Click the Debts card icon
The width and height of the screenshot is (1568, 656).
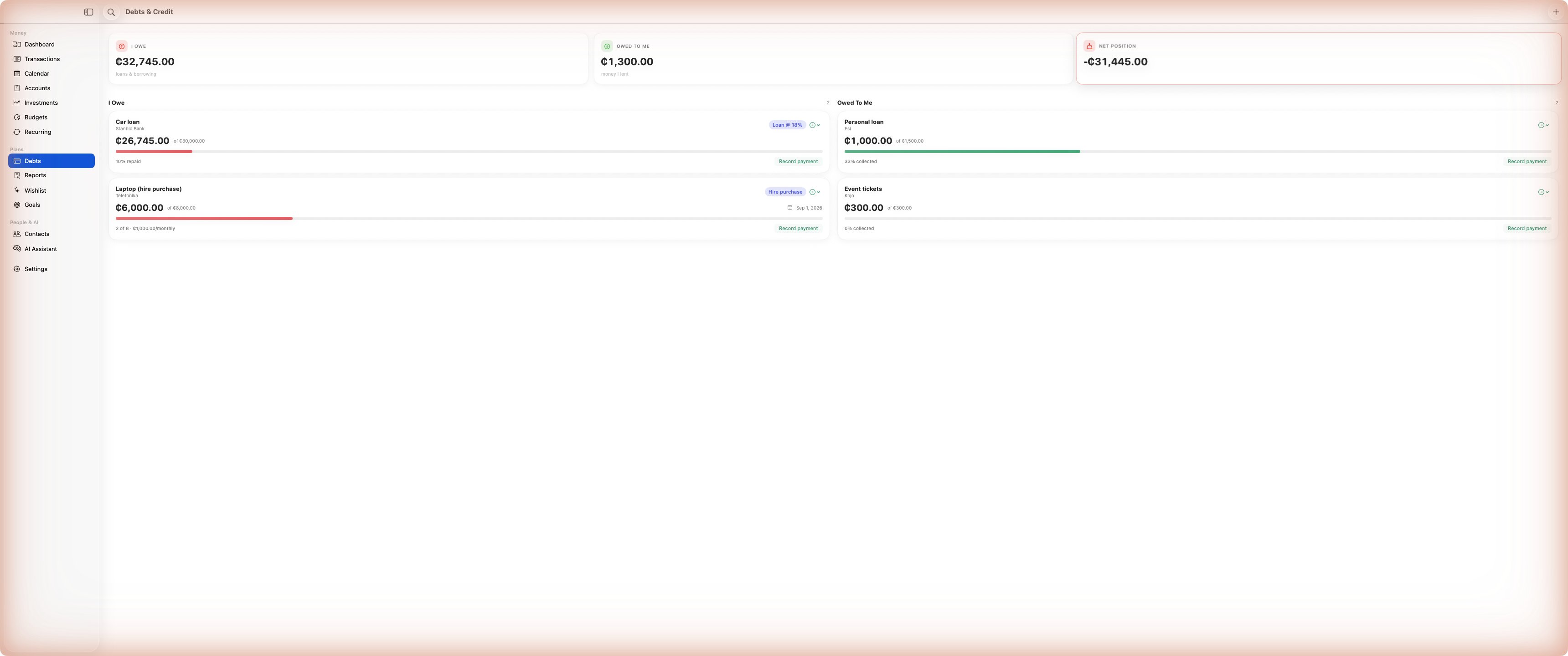(17, 161)
